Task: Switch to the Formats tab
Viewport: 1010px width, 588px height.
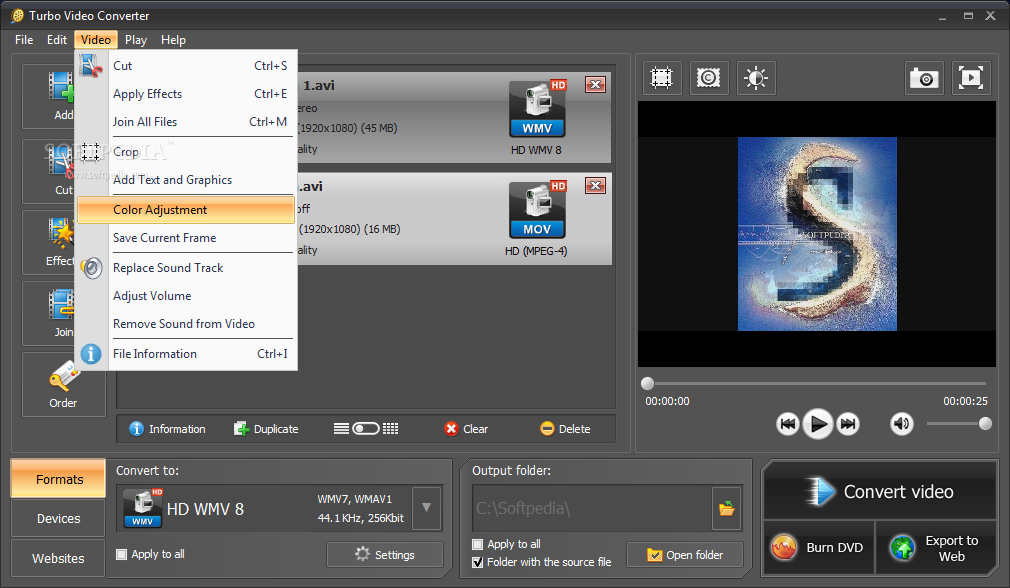Action: 59,479
